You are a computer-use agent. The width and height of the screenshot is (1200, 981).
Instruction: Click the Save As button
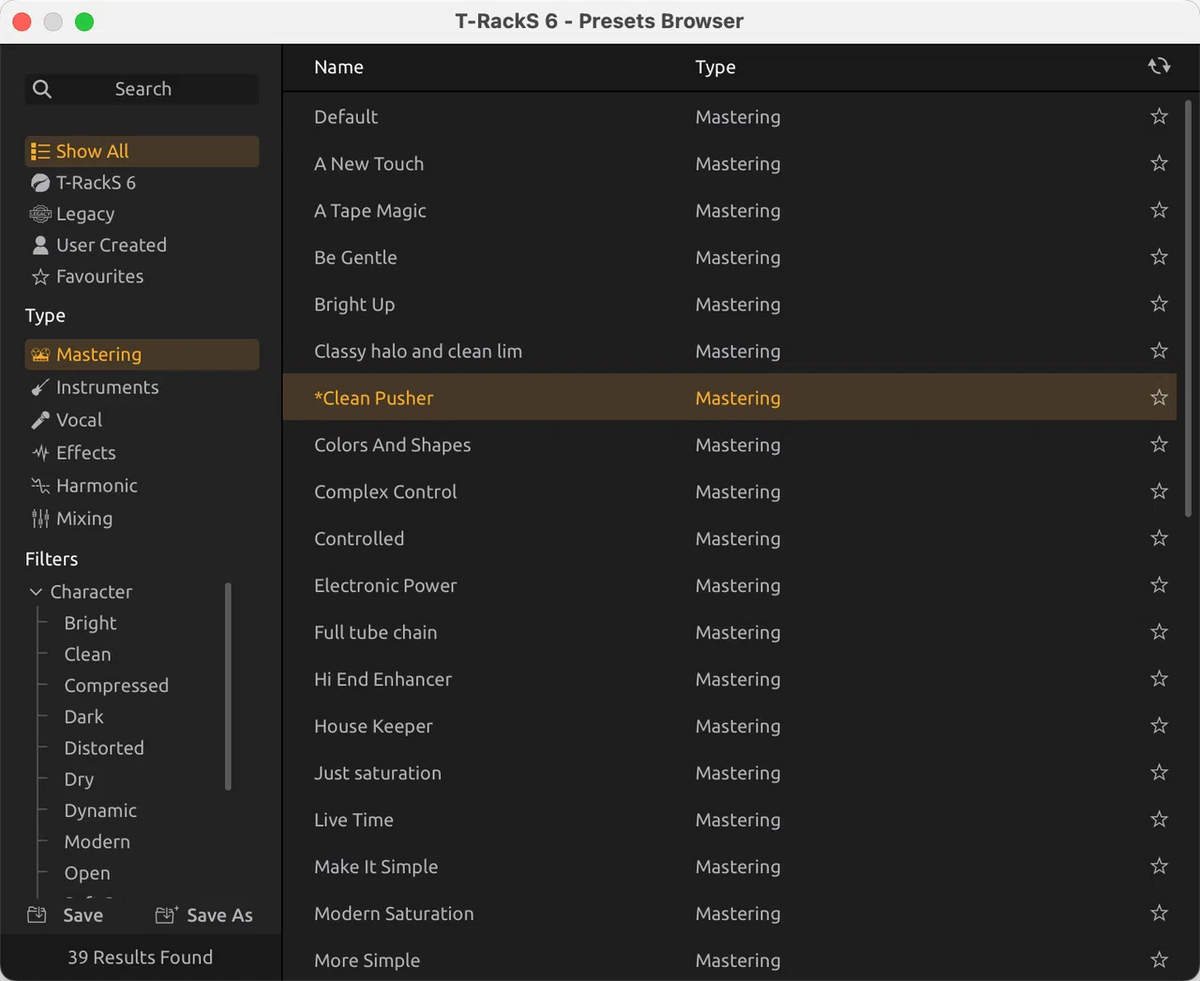point(205,915)
